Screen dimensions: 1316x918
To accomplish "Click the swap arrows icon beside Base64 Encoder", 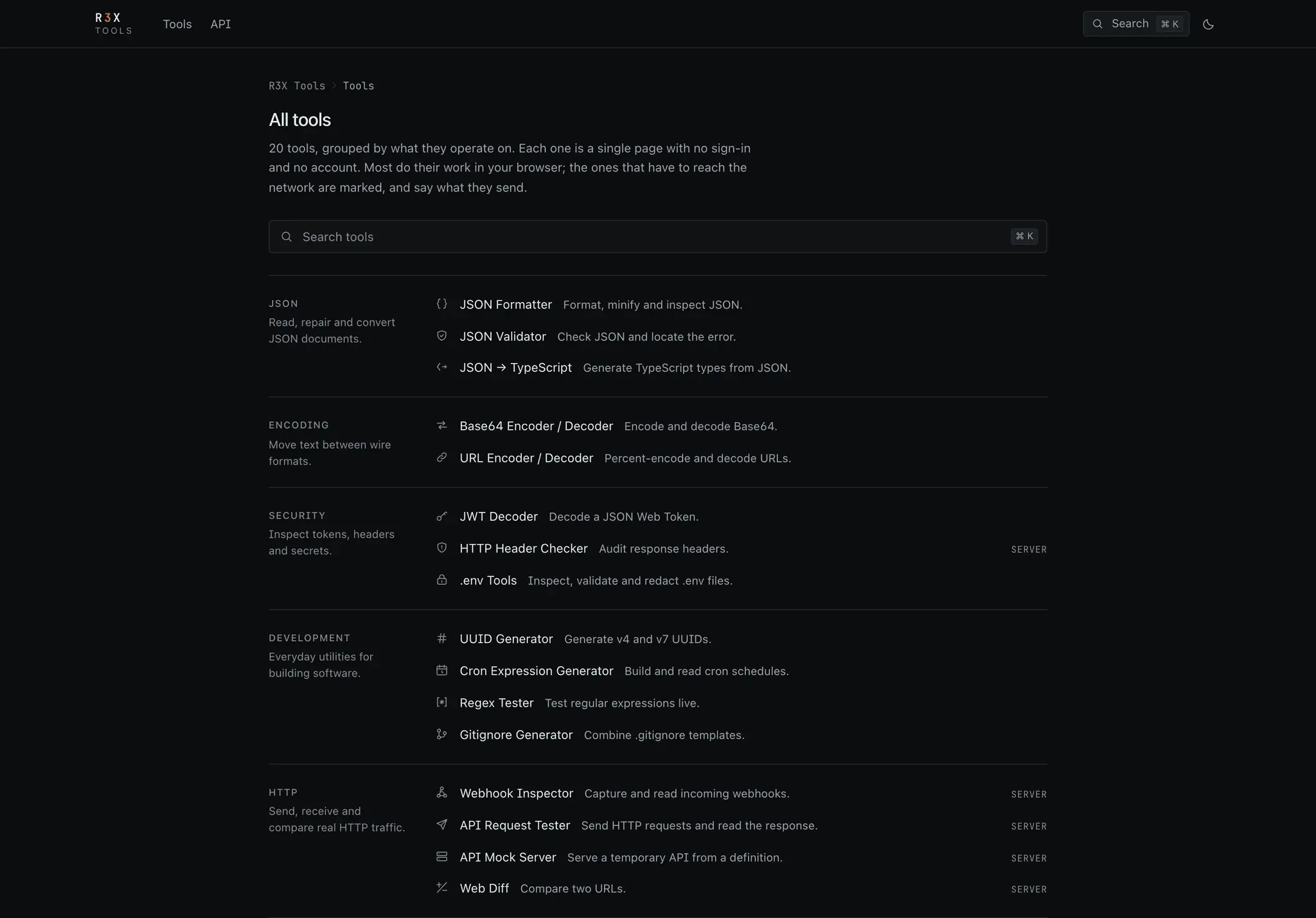I will pyautogui.click(x=441, y=425).
